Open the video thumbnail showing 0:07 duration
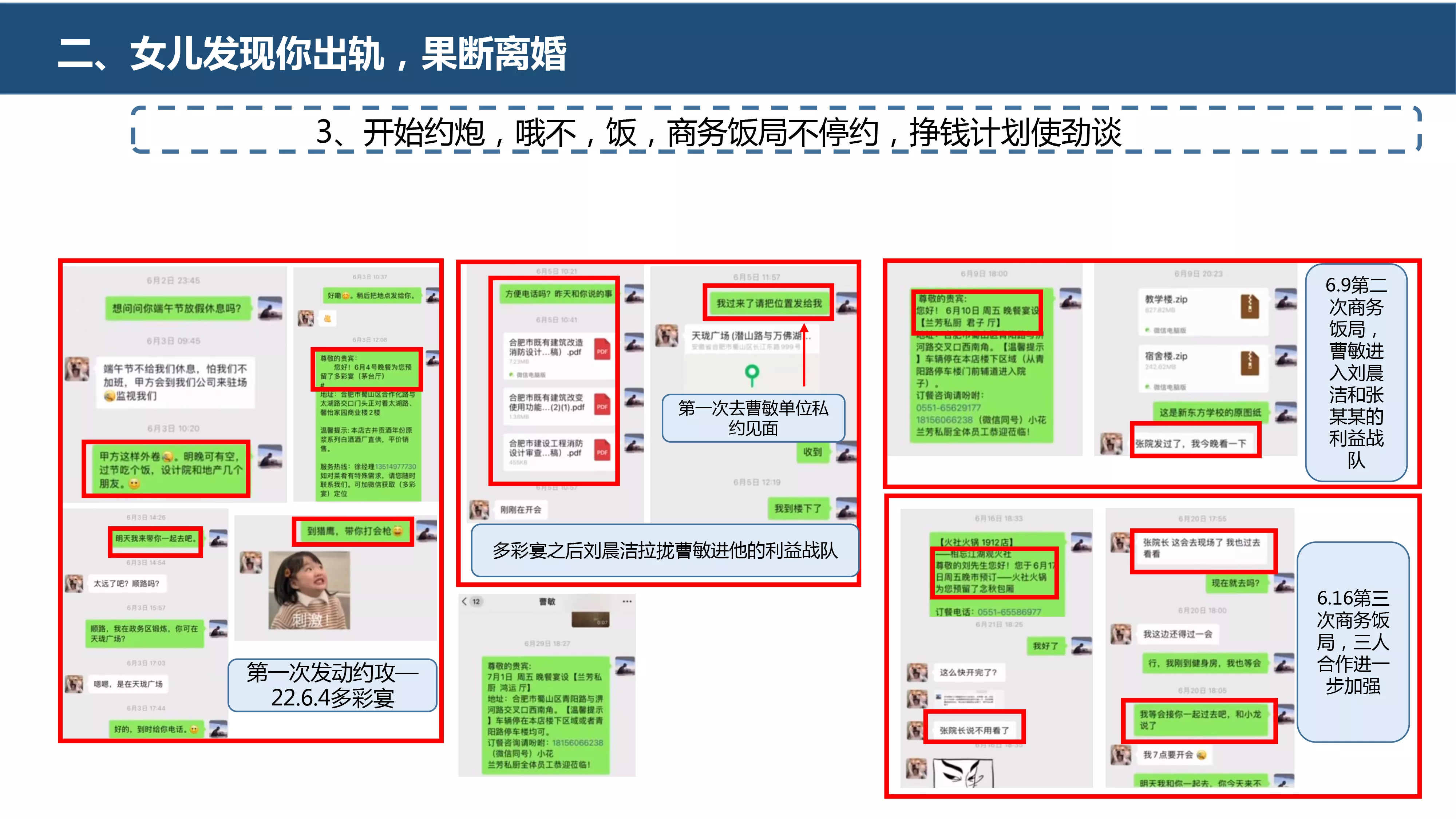 591,619
